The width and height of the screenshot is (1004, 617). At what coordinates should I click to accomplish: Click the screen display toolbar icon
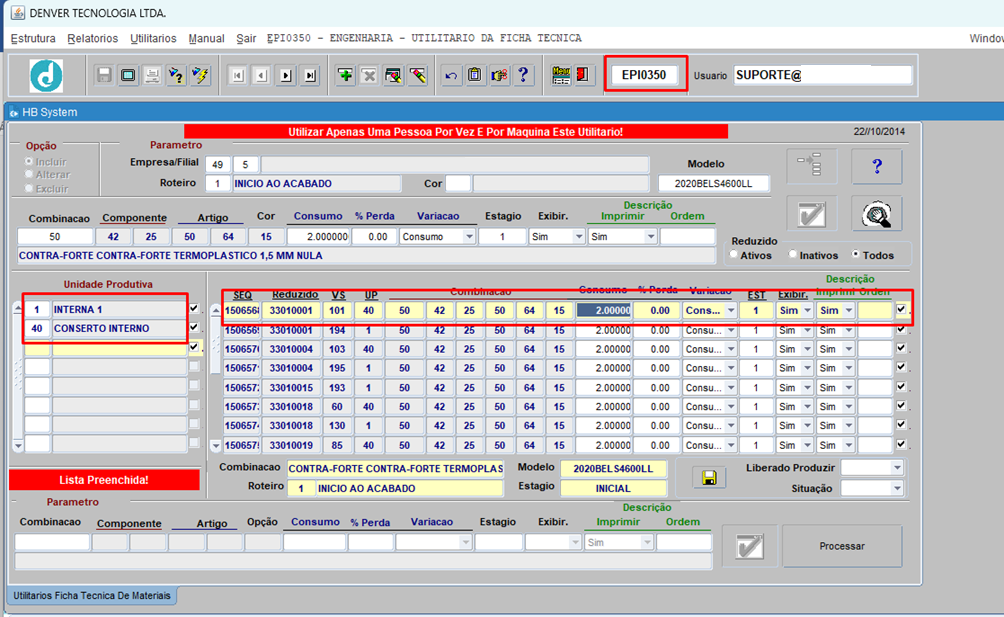point(128,76)
